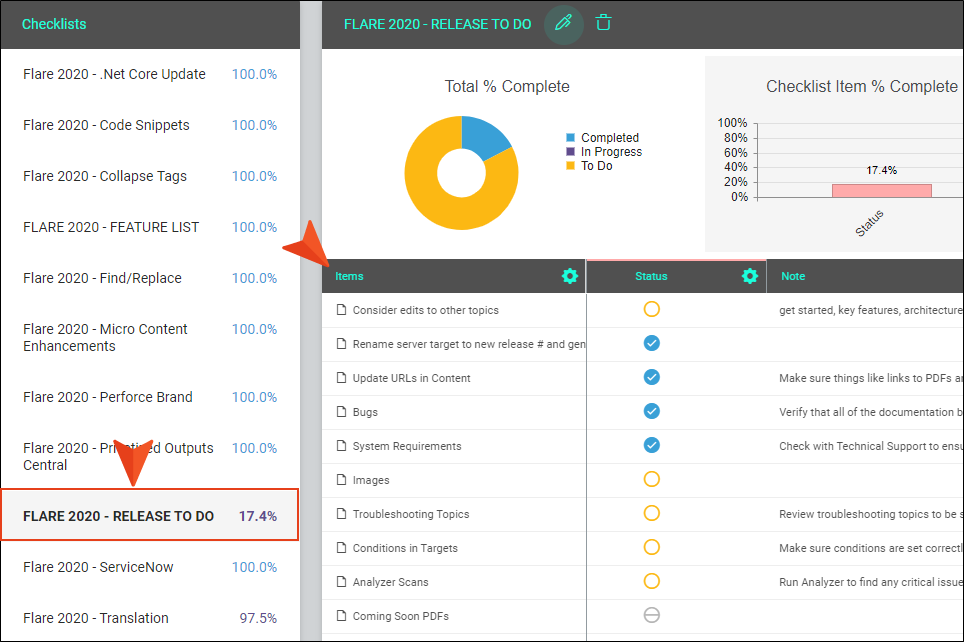Click the In Progress purple legend swatch
Screen dimensions: 964x642
click(571, 152)
